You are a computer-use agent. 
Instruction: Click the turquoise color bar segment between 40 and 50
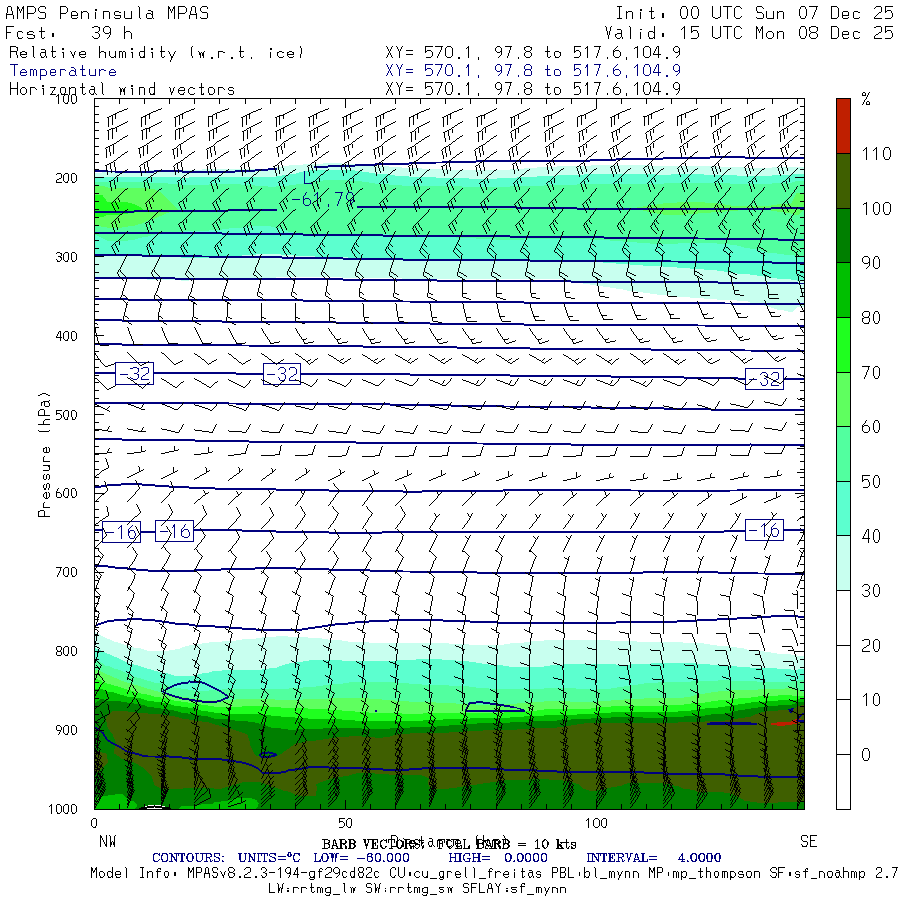click(843, 508)
